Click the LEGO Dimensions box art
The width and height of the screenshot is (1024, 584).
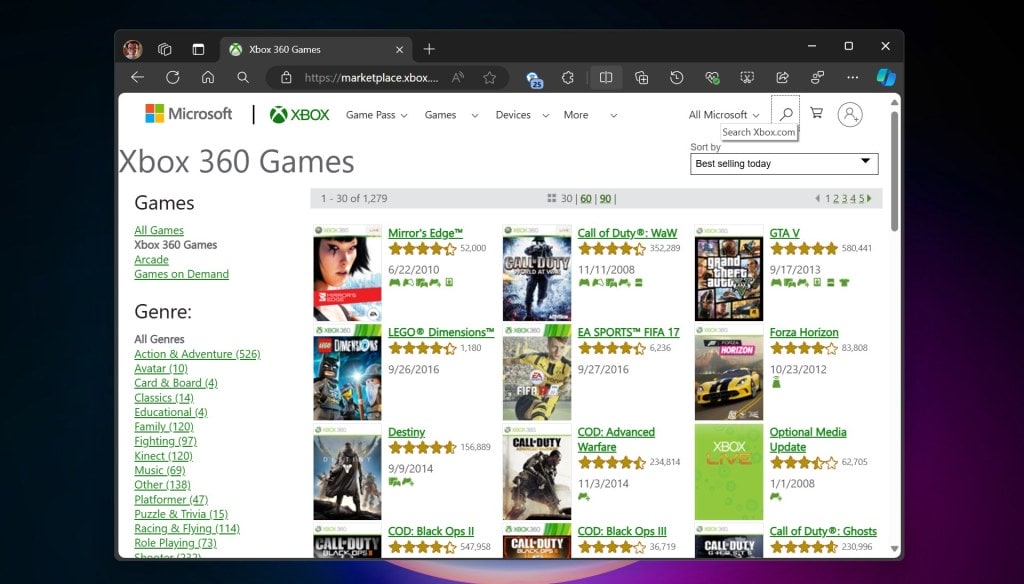[347, 372]
